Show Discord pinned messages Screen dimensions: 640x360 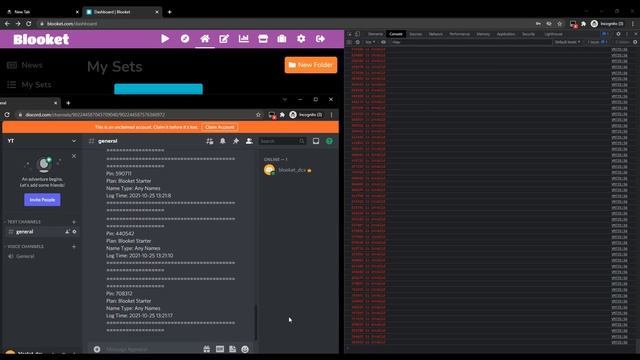pos(236,141)
